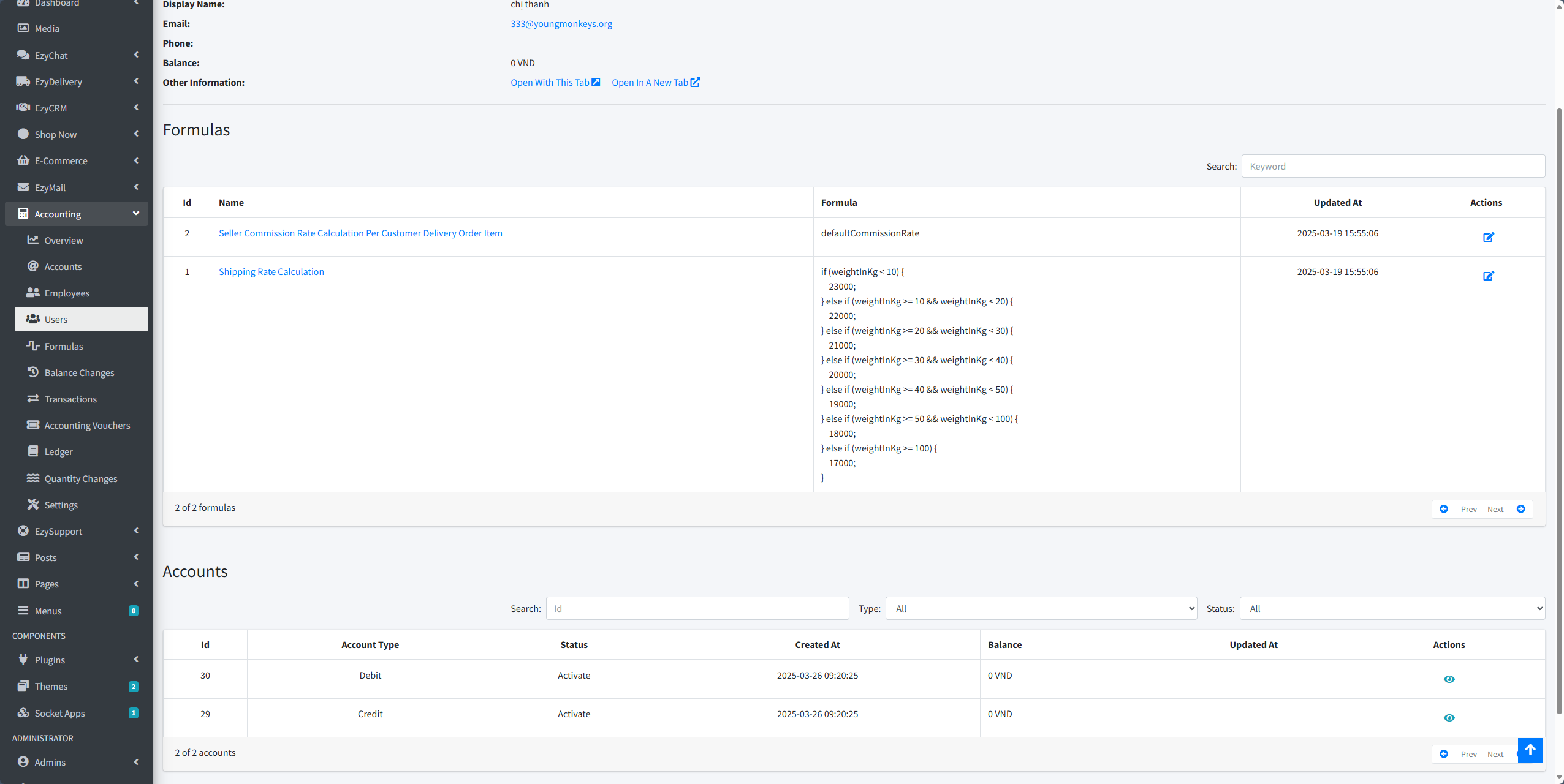Image resolution: width=1564 pixels, height=784 pixels.
Task: Click the Media image icon in sidebar
Action: pyautogui.click(x=23, y=28)
